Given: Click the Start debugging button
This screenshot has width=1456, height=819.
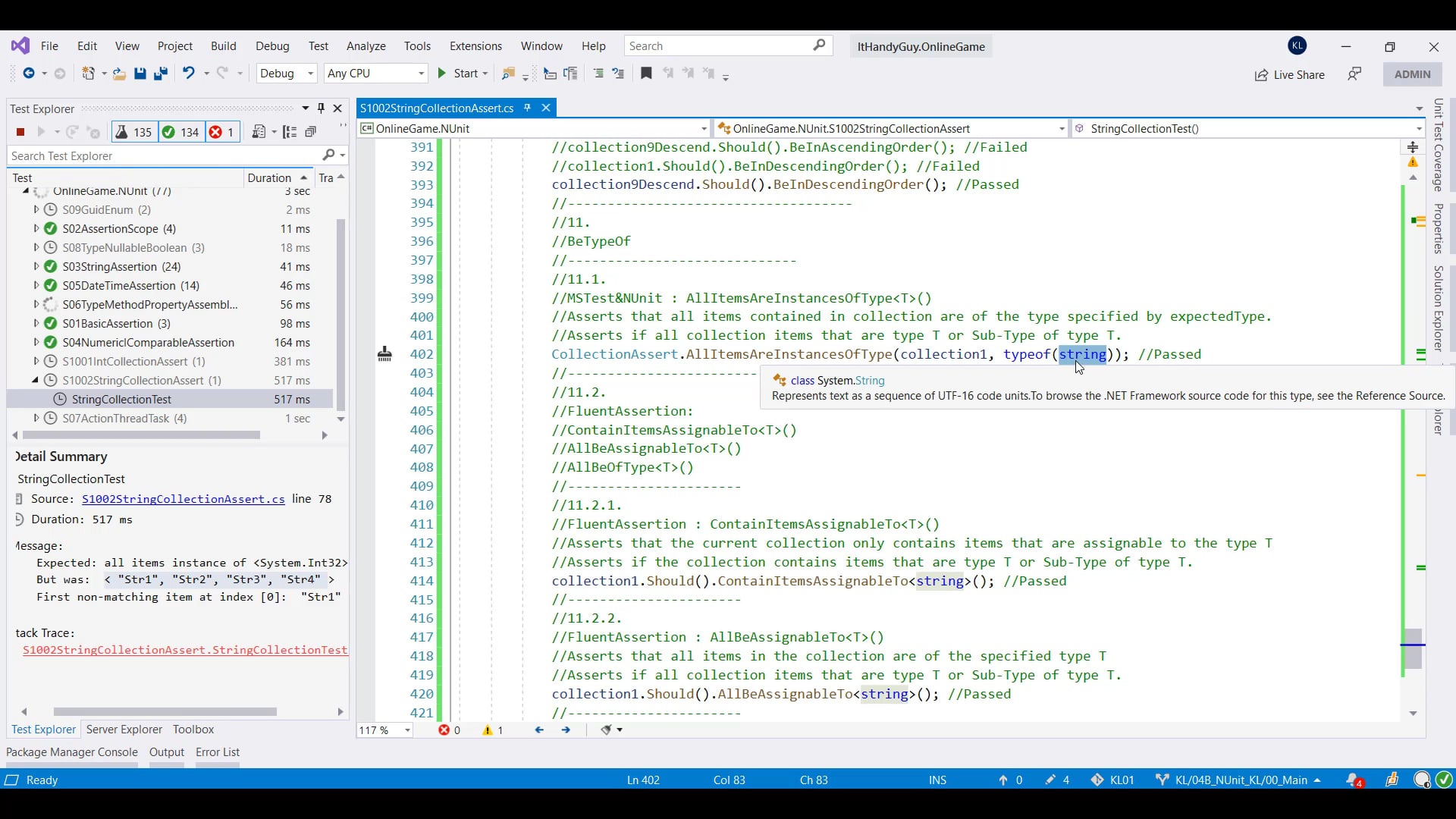Looking at the screenshot, I should point(458,73).
